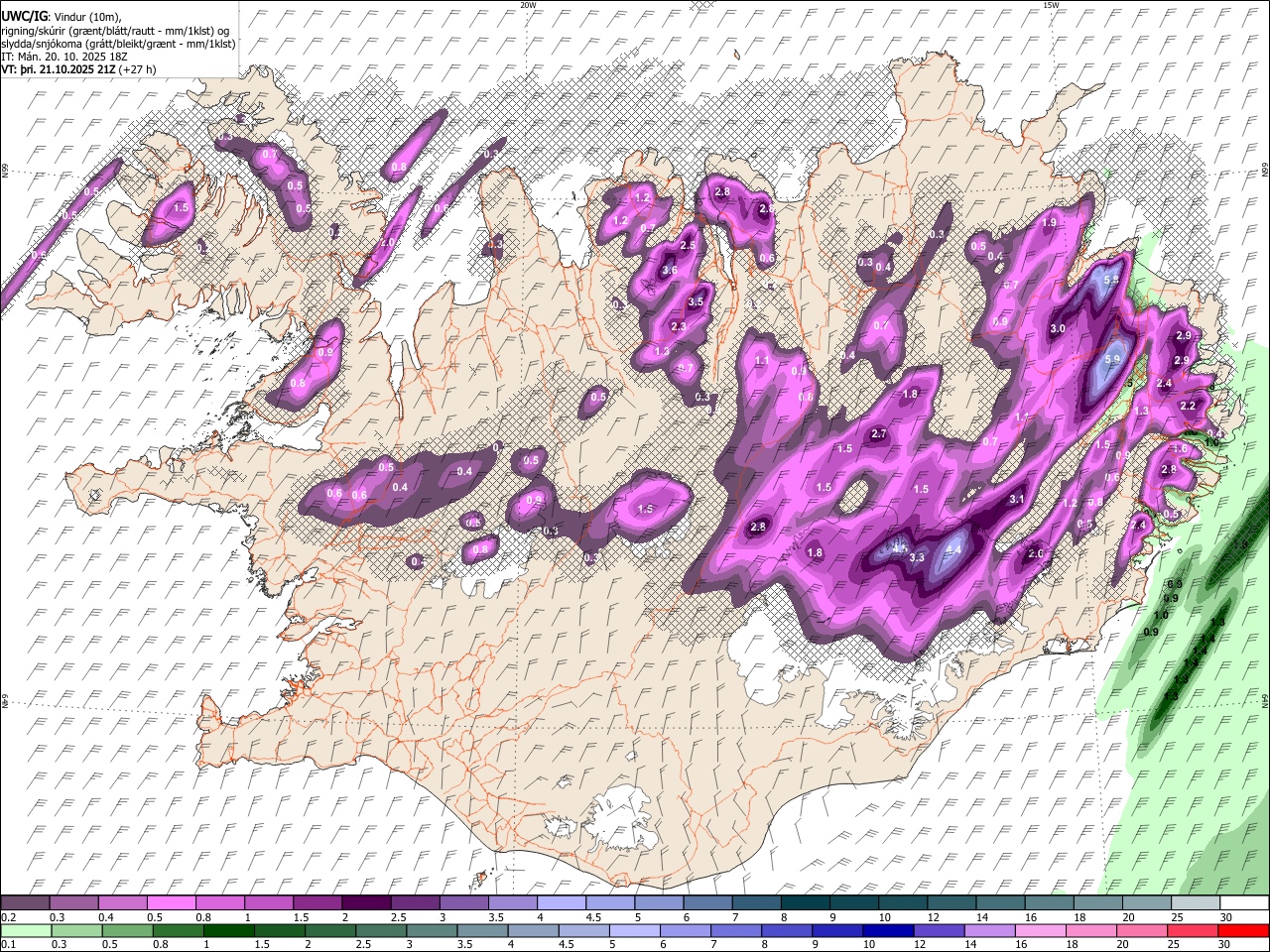
Task: Click the '3.5' snowfall value on the map
Action: point(696,302)
